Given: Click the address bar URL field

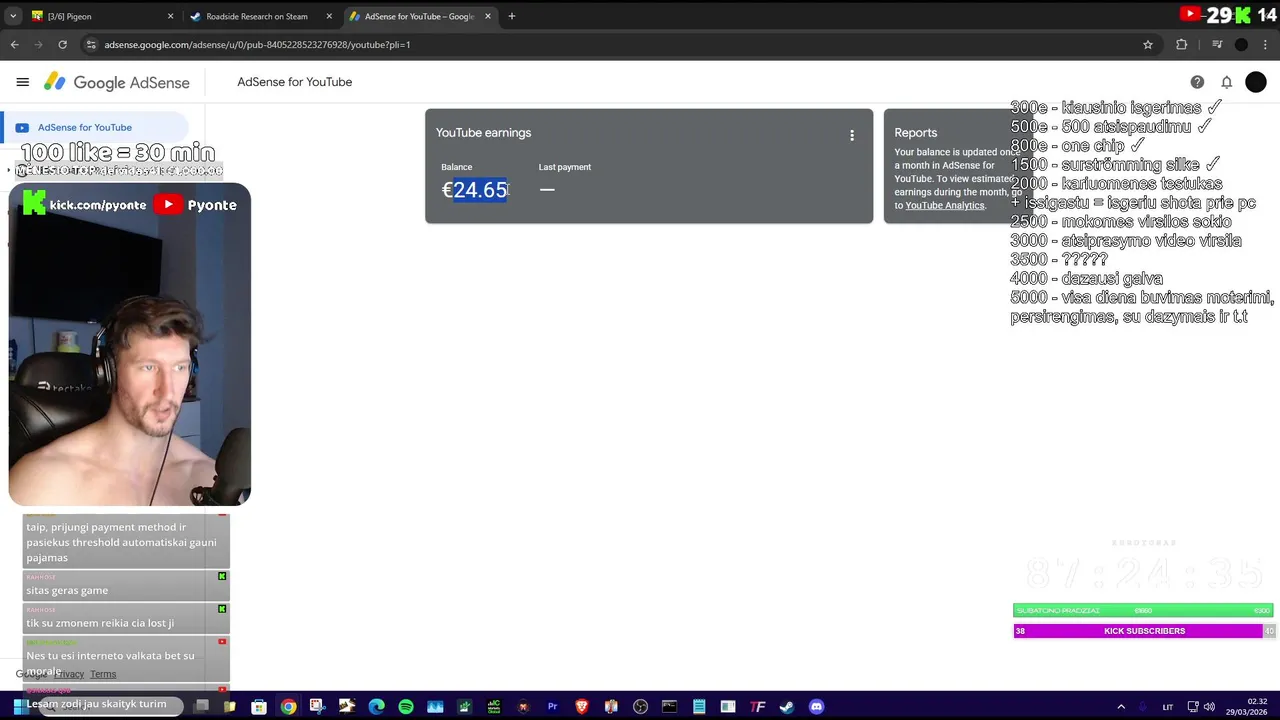Looking at the screenshot, I should pos(620,44).
